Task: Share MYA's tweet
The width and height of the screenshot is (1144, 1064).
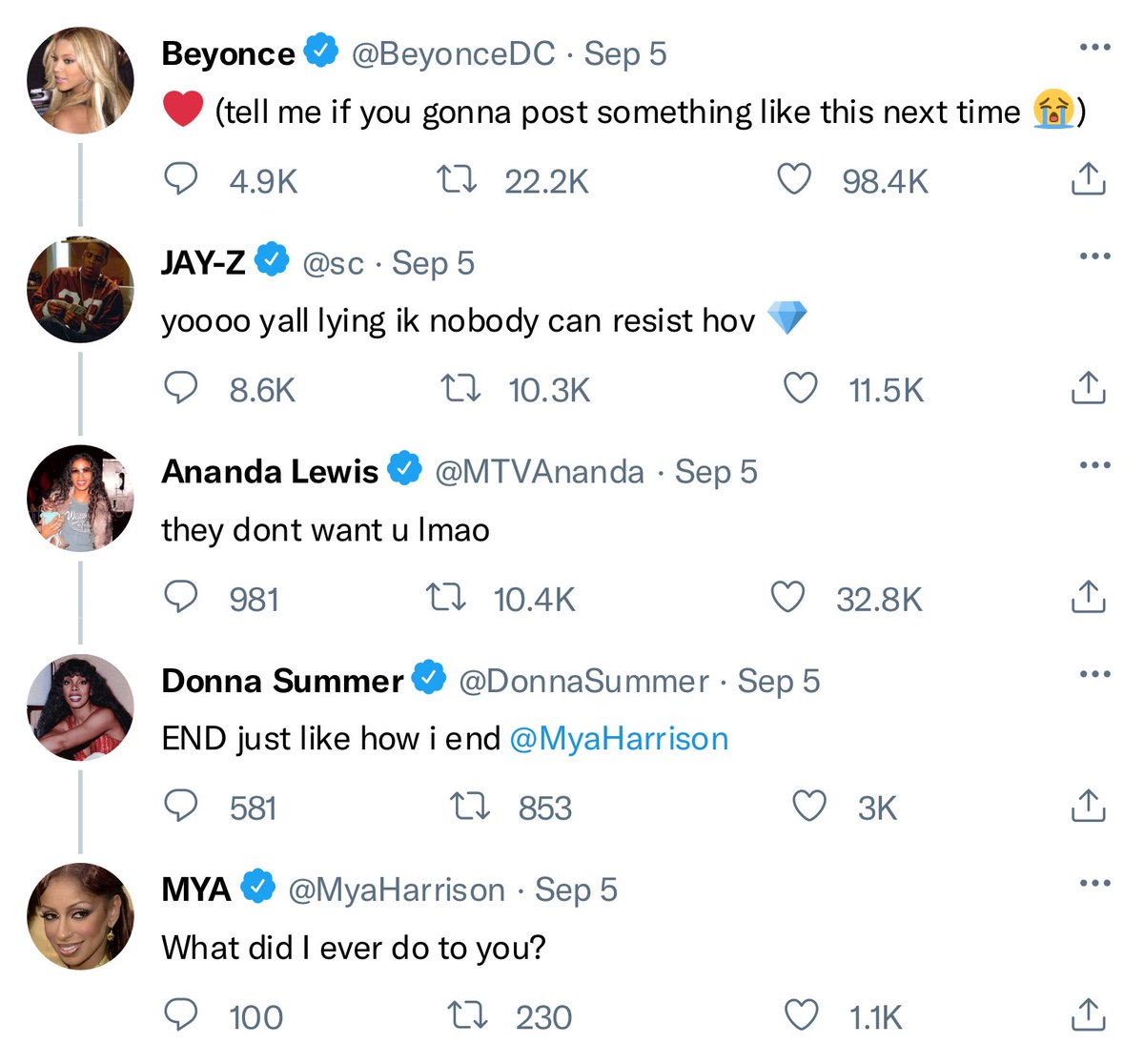Action: tap(1088, 1015)
